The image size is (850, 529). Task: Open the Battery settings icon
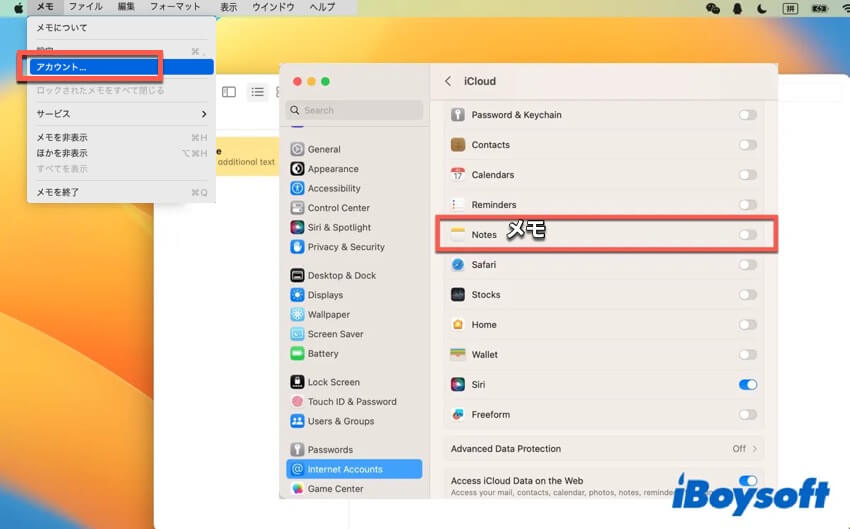[x=297, y=353]
